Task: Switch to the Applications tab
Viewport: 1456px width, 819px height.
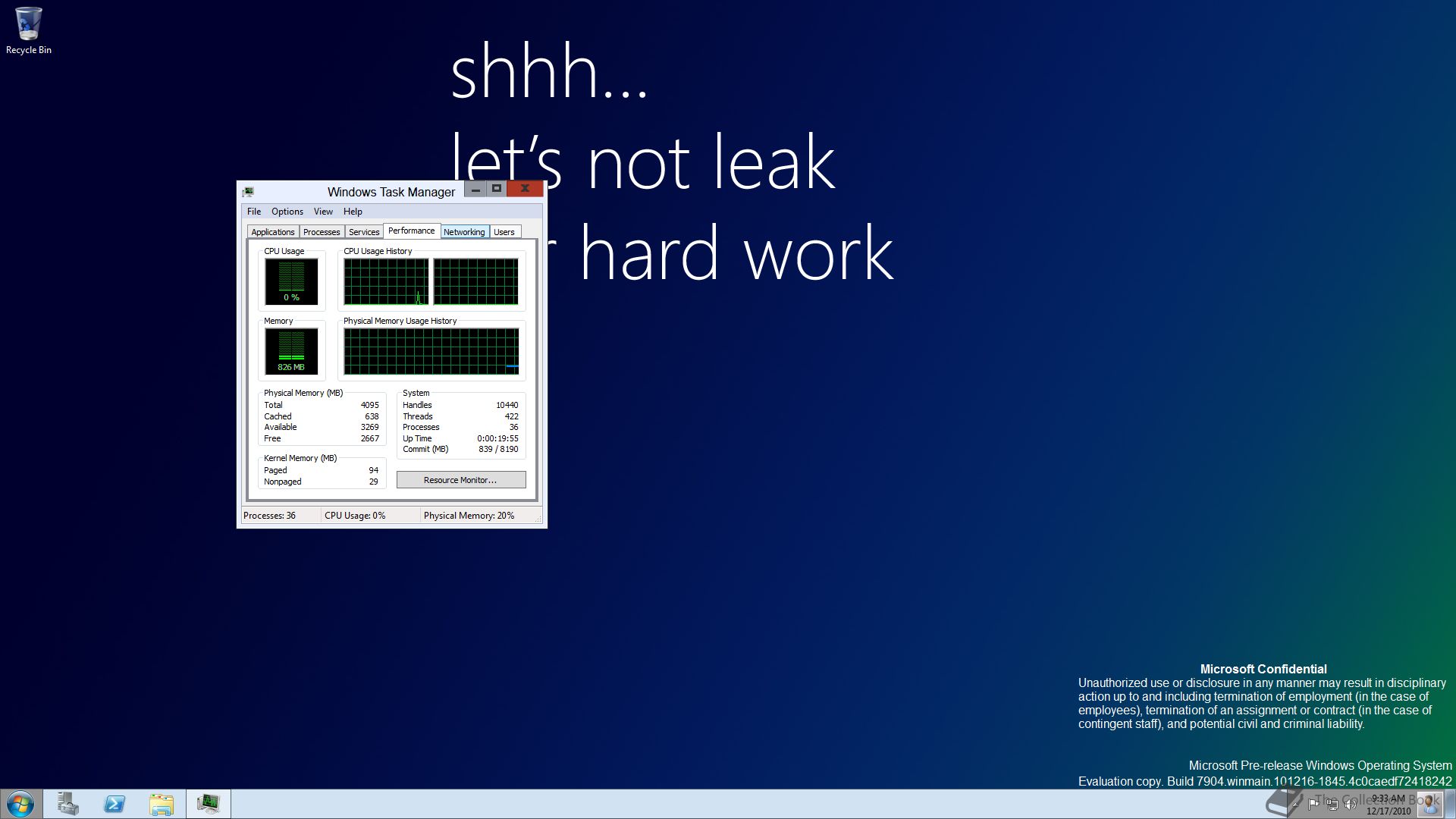Action: 273,232
